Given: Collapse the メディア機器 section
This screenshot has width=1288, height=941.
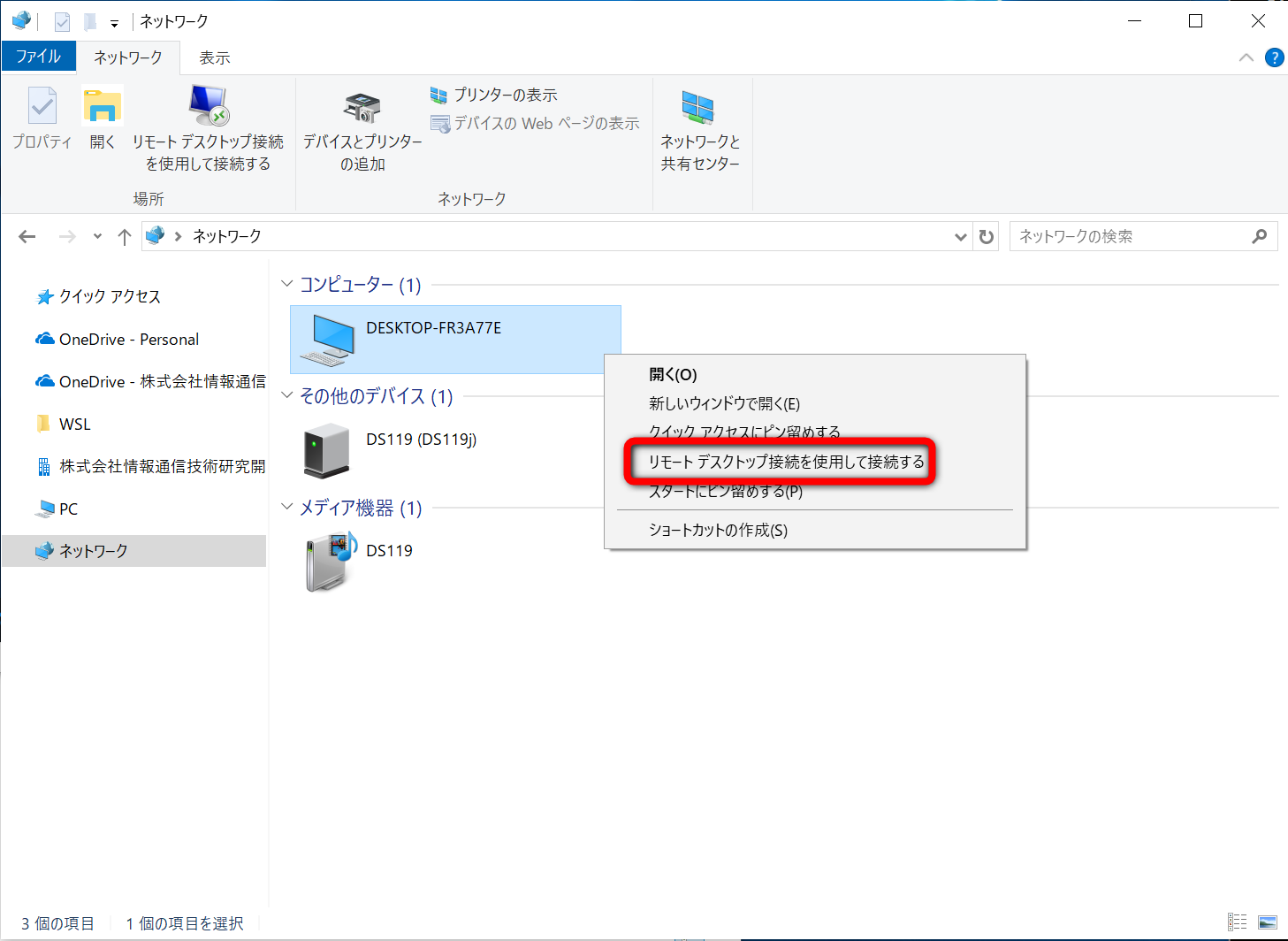Looking at the screenshot, I should click(x=286, y=508).
